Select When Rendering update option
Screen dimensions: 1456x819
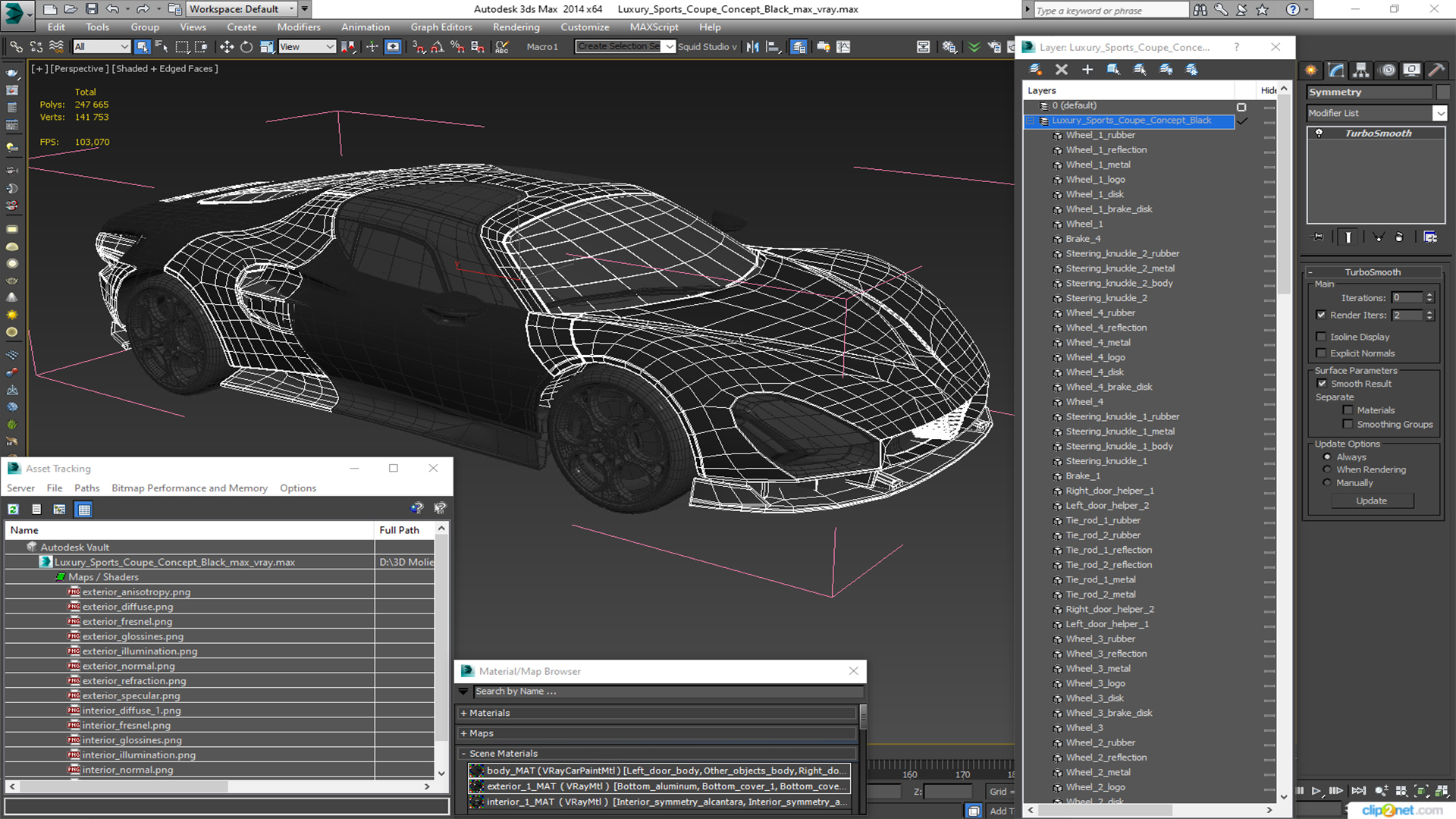(1327, 469)
